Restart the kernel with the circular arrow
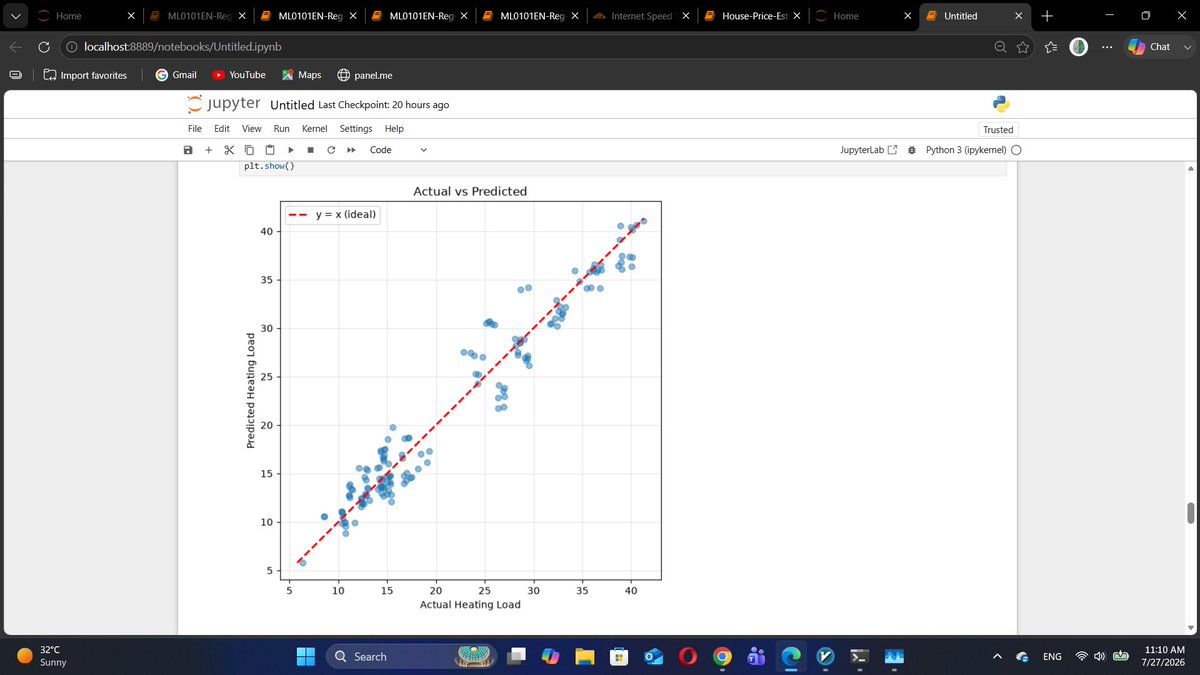This screenshot has width=1200, height=675. [x=331, y=150]
